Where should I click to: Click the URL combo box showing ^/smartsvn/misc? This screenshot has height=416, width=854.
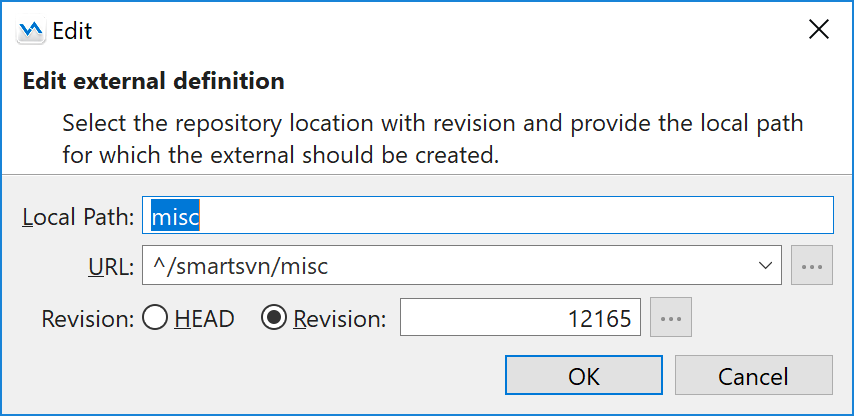(448, 267)
